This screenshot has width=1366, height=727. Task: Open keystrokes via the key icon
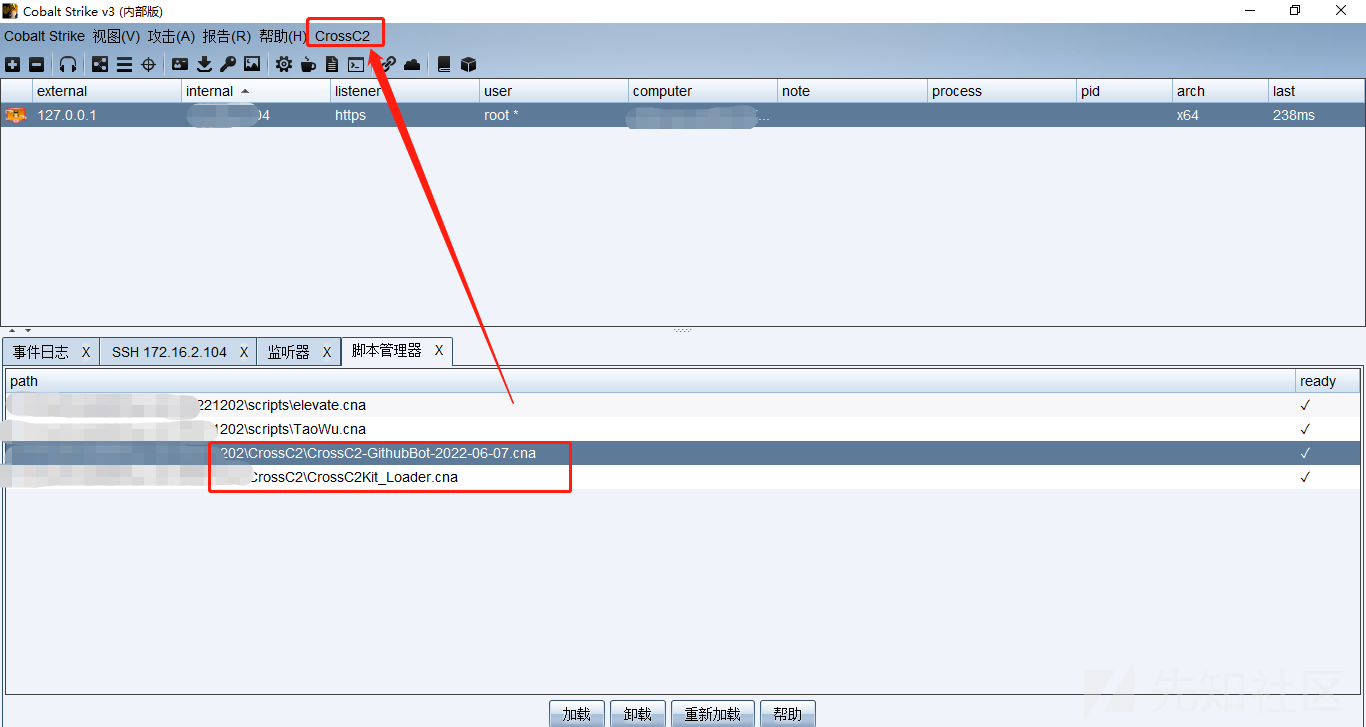tap(228, 64)
